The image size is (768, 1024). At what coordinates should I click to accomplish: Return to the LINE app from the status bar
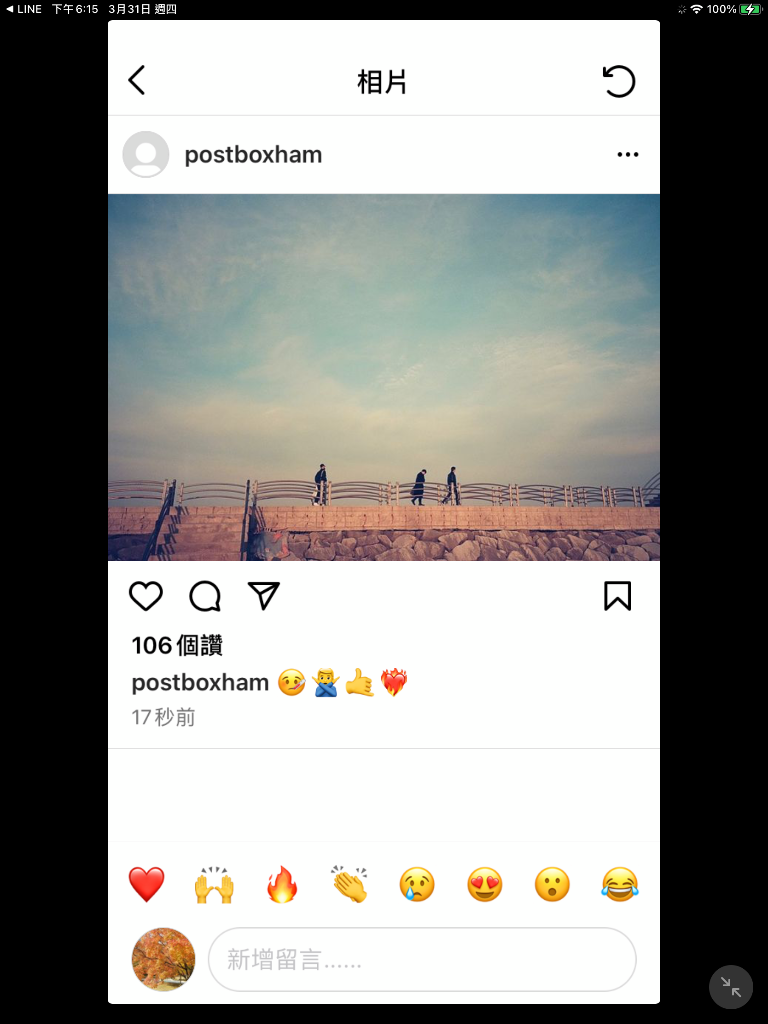(24, 9)
